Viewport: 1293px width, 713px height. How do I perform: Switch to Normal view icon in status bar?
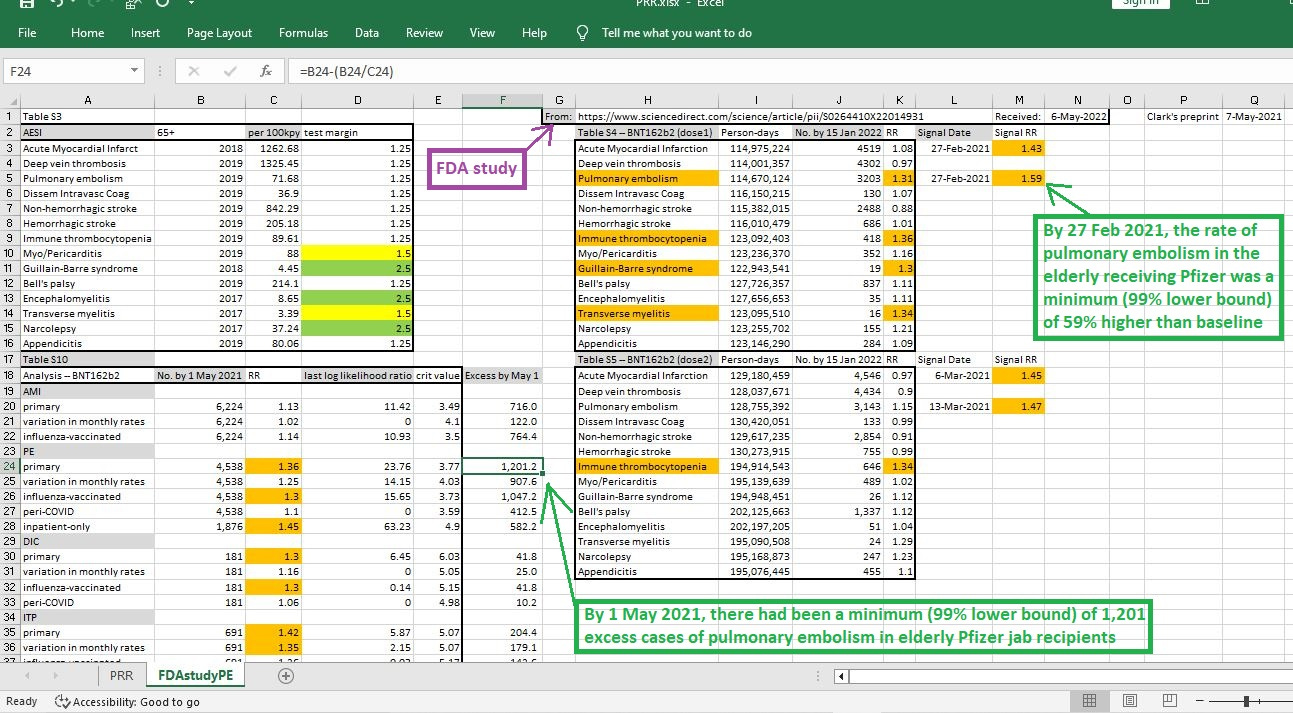tap(1090, 701)
